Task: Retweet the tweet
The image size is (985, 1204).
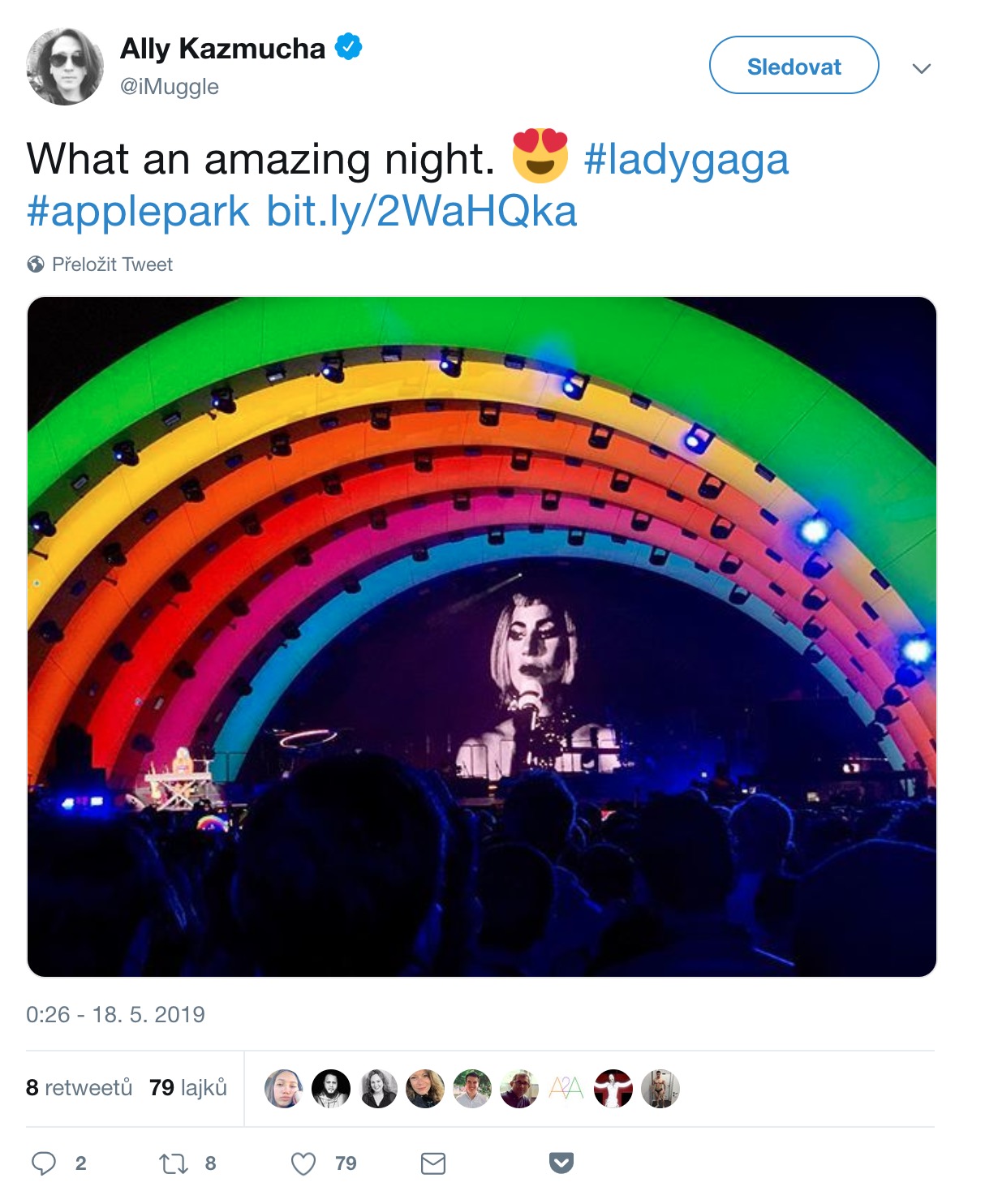Action: coord(174,1163)
